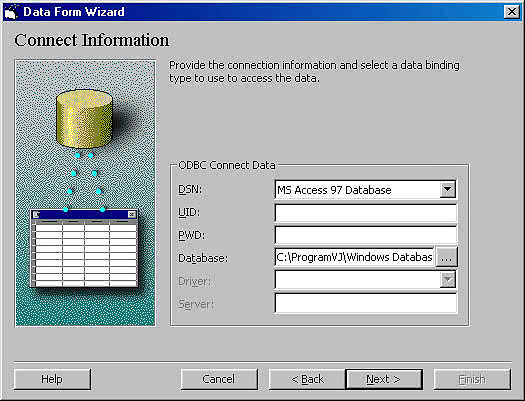The height and width of the screenshot is (401, 525).
Task: Click the Connect Information heading
Action: (x=92, y=40)
